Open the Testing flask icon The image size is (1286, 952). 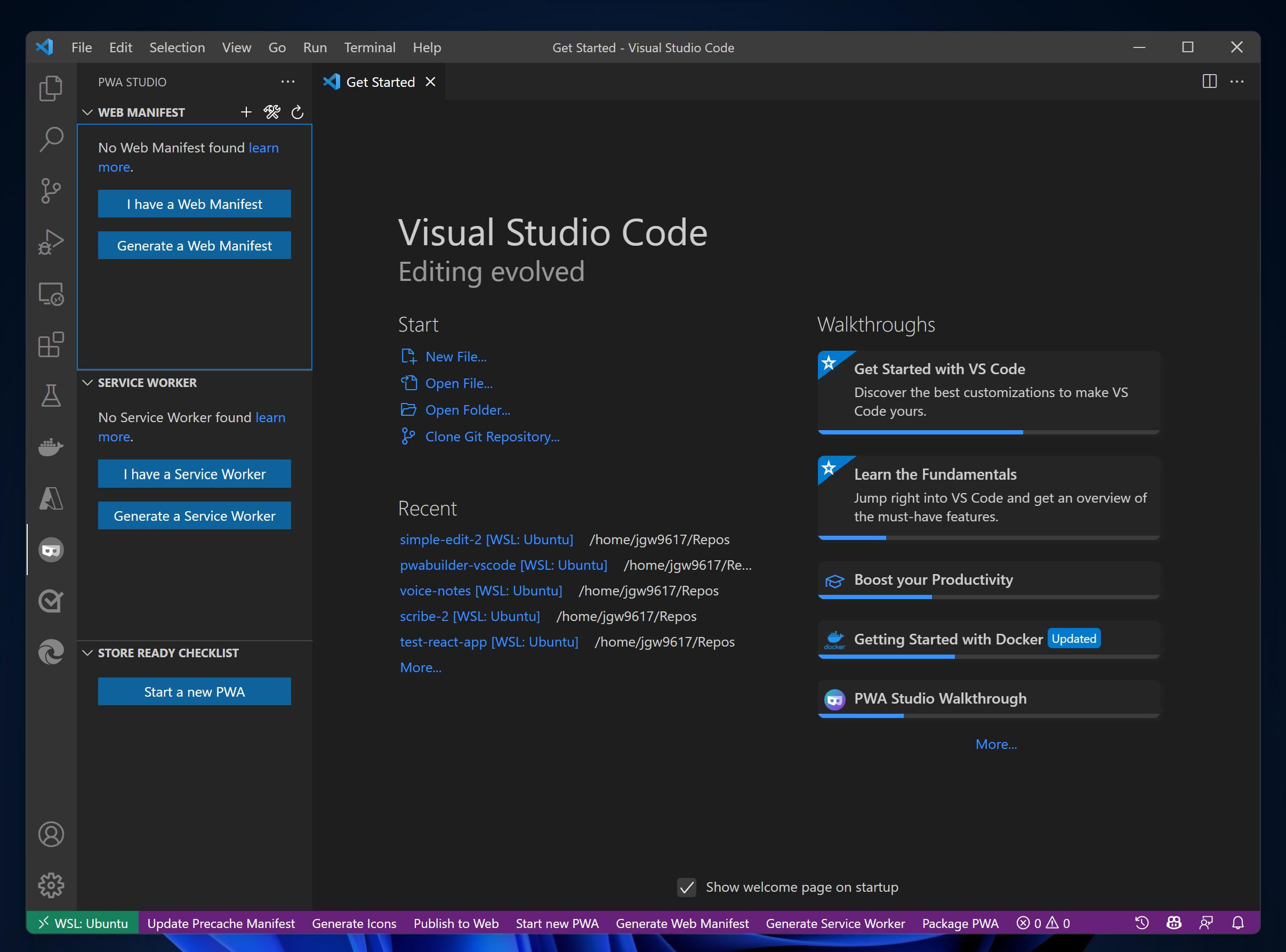point(51,396)
